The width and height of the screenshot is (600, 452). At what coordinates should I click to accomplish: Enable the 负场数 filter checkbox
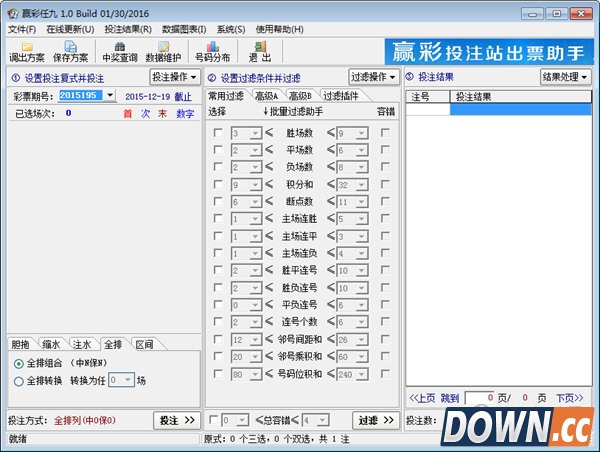218,167
